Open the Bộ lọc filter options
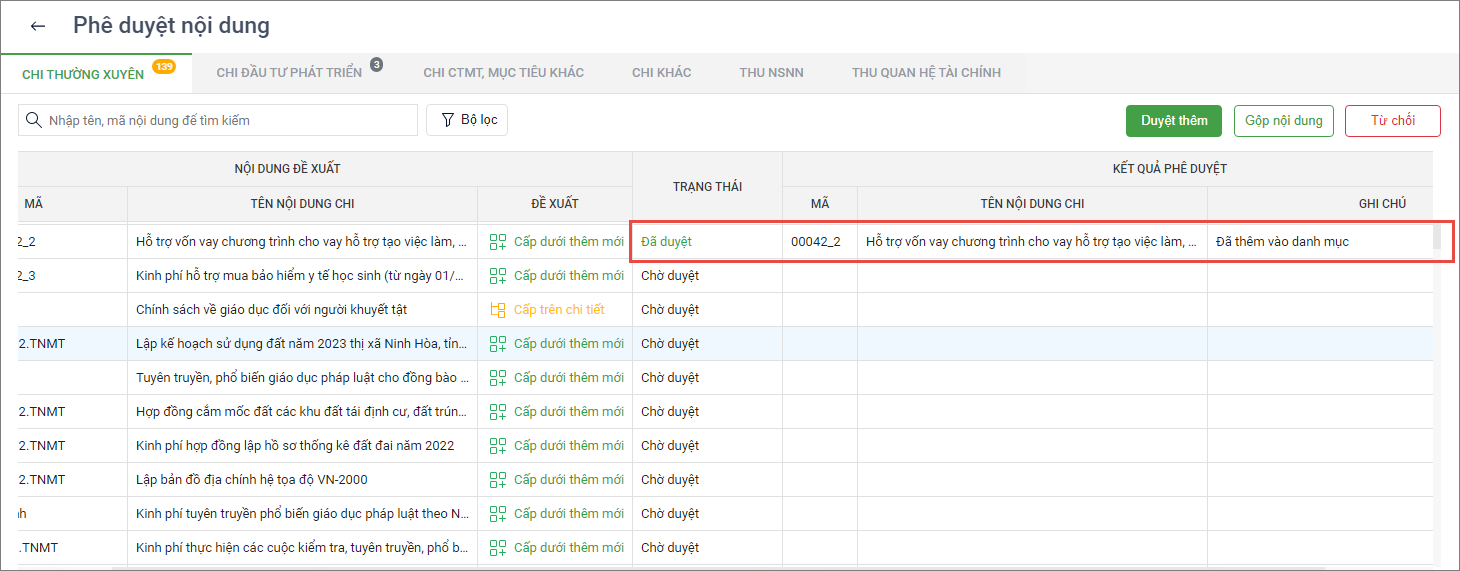Viewport: 1460px width, 571px height. coord(467,120)
